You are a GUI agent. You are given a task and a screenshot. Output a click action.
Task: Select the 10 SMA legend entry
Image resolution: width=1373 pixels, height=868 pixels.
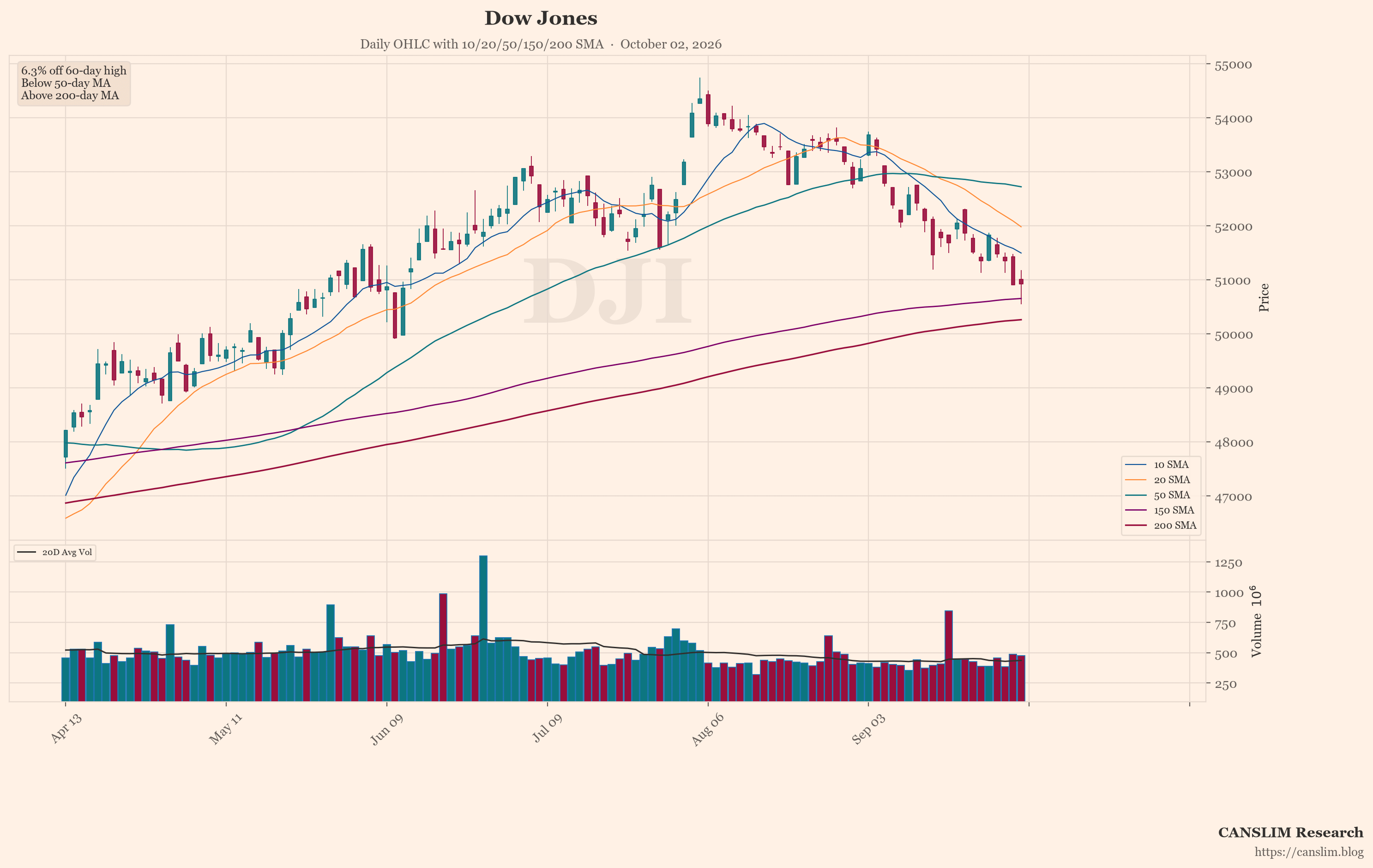pyautogui.click(x=1161, y=465)
